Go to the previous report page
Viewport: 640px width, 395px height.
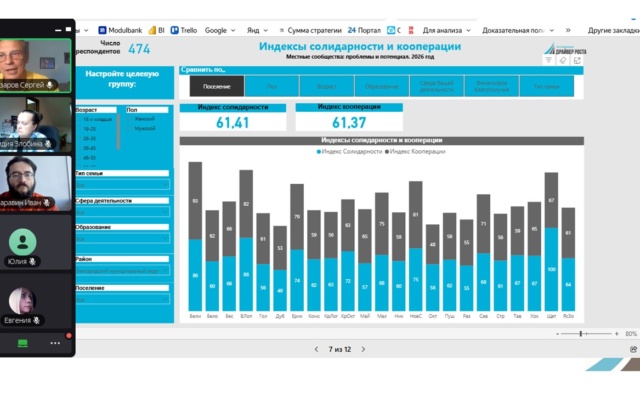pos(316,349)
